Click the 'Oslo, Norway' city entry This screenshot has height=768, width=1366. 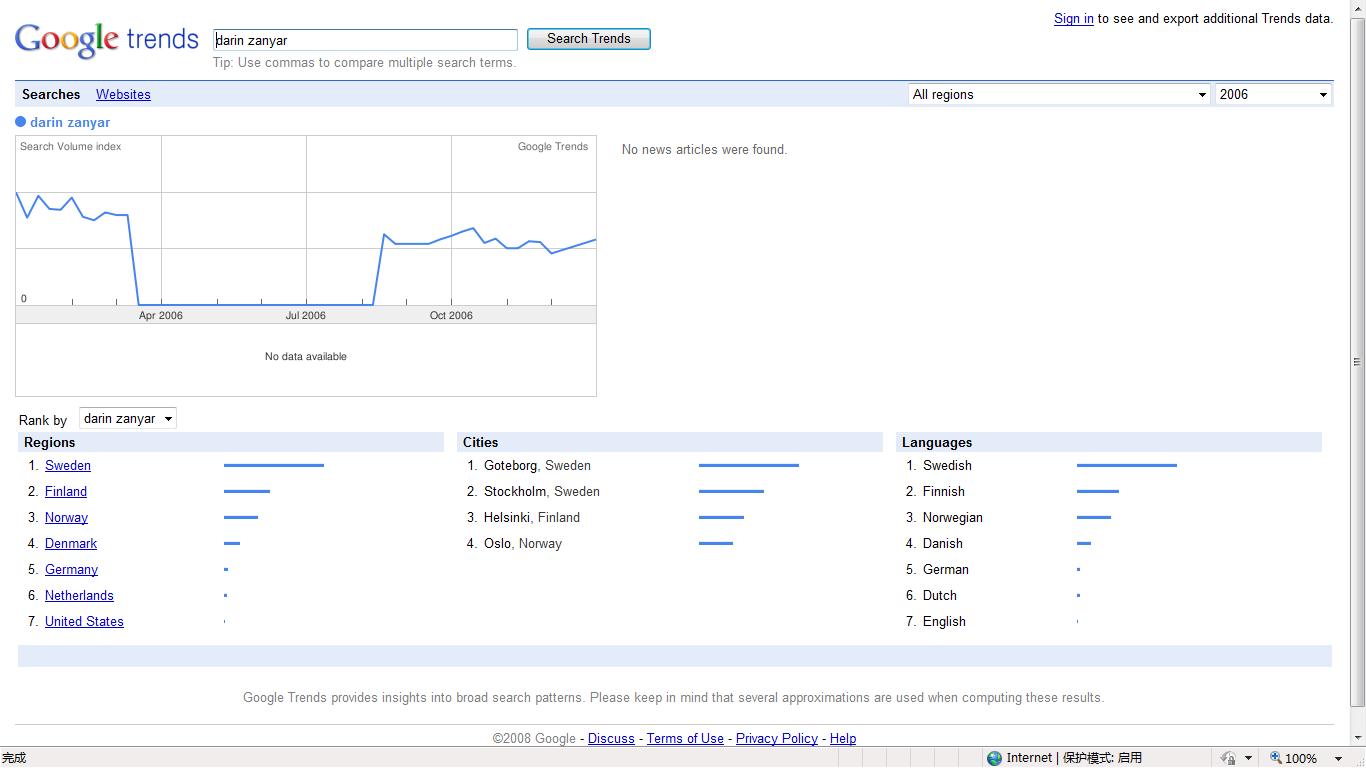coord(523,543)
